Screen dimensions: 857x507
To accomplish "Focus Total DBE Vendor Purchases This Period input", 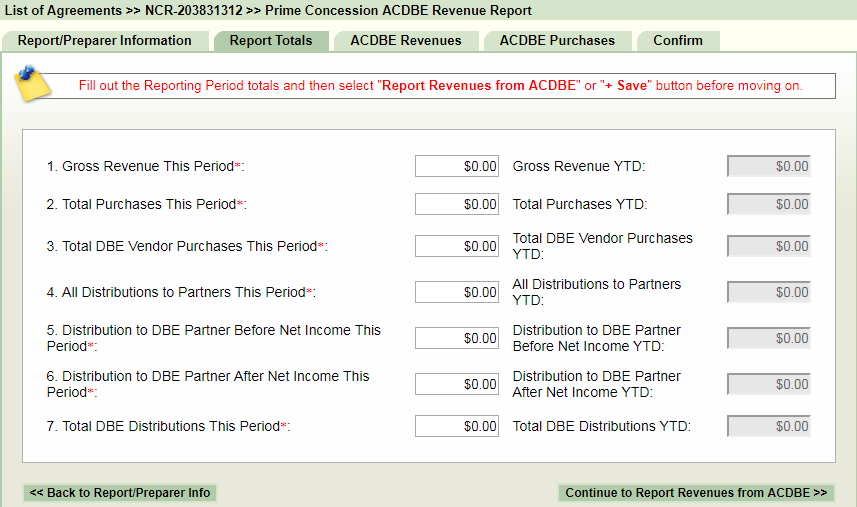I will point(457,246).
